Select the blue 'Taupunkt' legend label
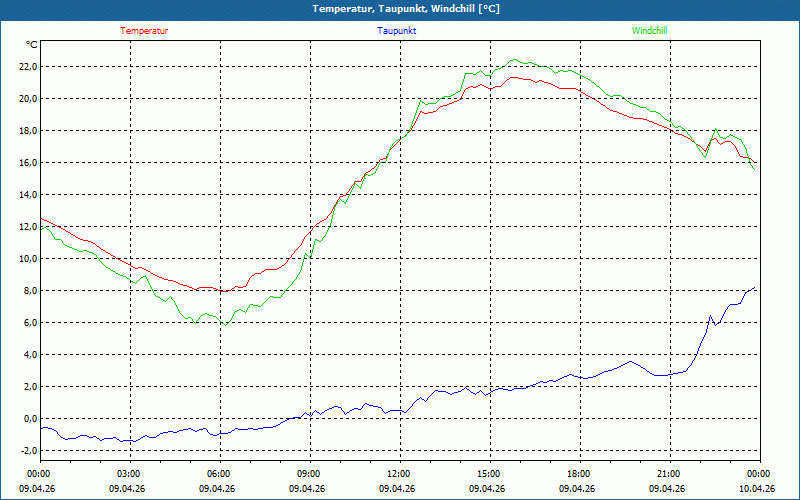 click(x=396, y=31)
